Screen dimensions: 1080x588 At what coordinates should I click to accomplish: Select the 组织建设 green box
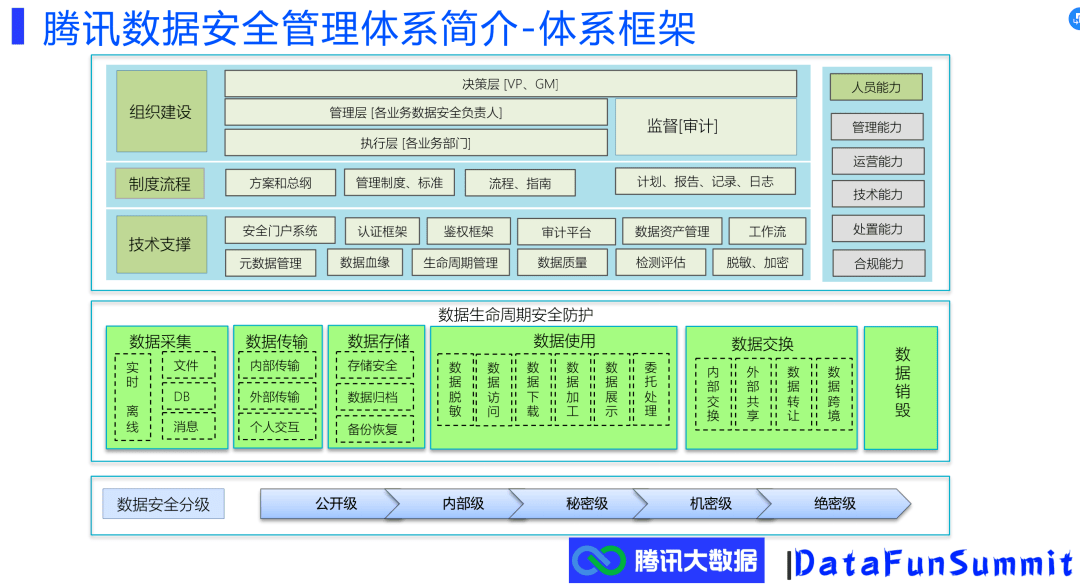(x=161, y=112)
